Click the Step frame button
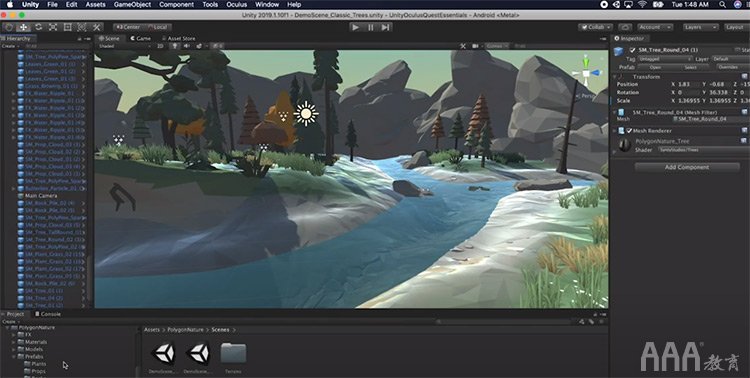This screenshot has height=378, width=750. point(385,27)
